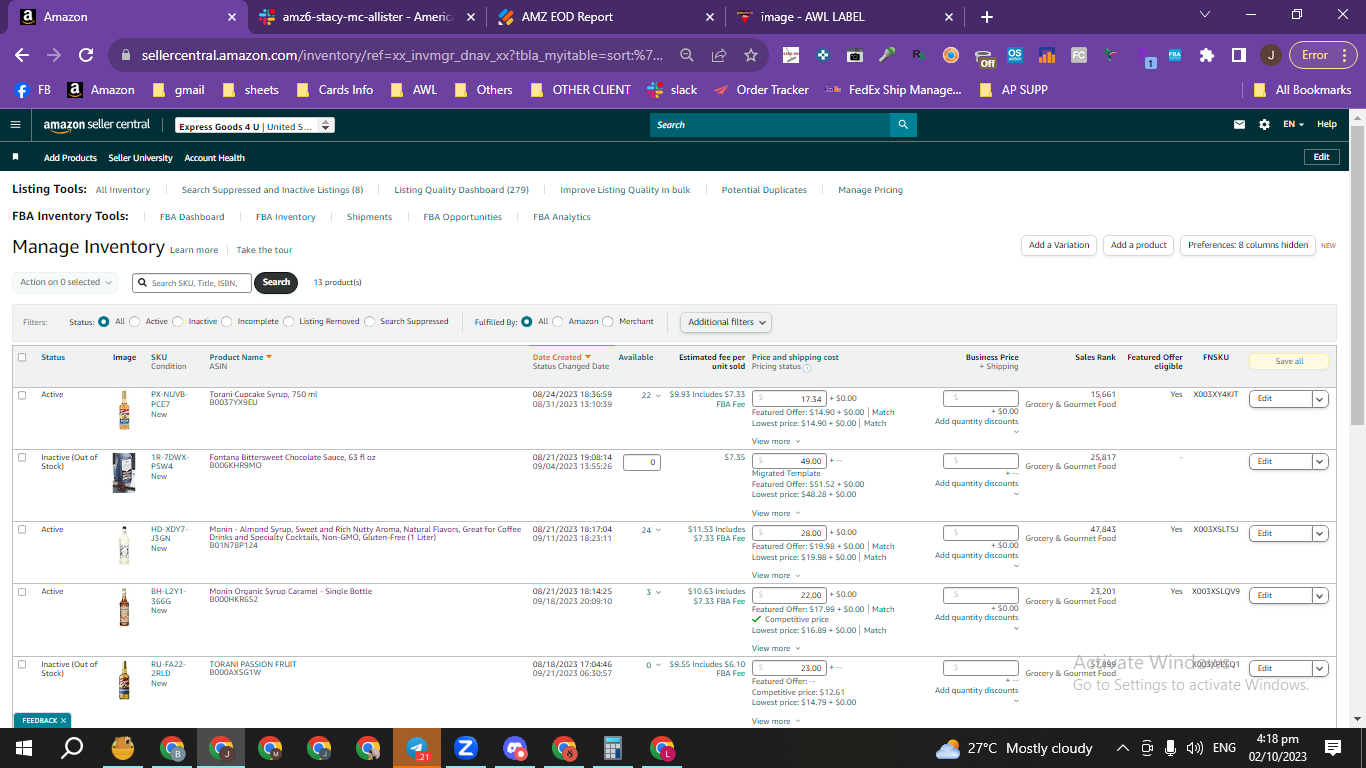Open the Shipments tool
This screenshot has width=1366, height=768.
tap(369, 217)
